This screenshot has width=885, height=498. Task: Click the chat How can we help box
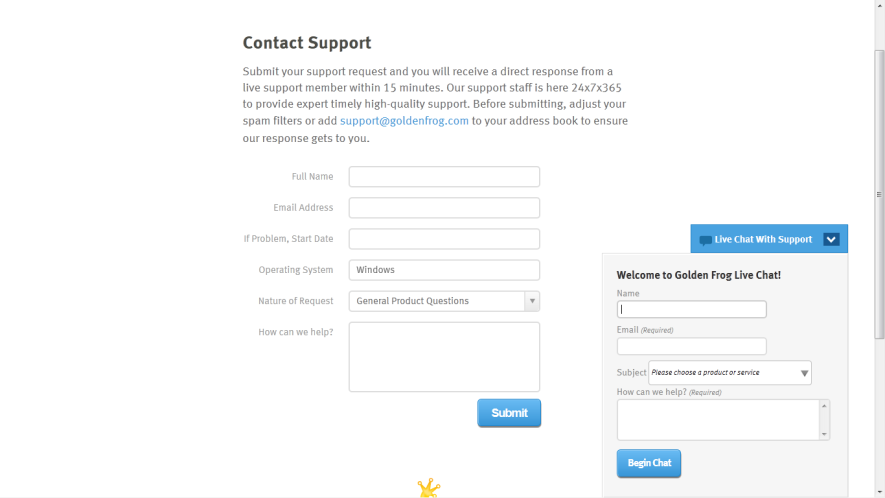718,420
